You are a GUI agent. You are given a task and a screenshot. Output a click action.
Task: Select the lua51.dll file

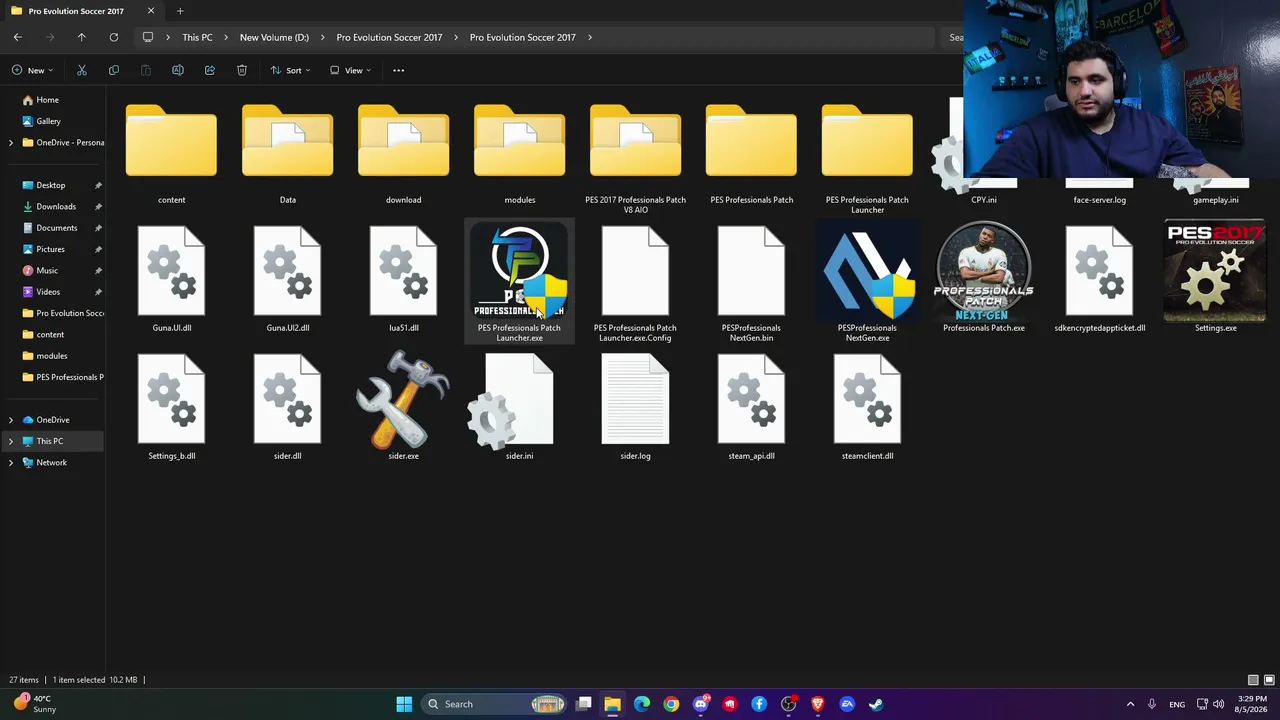(x=403, y=278)
